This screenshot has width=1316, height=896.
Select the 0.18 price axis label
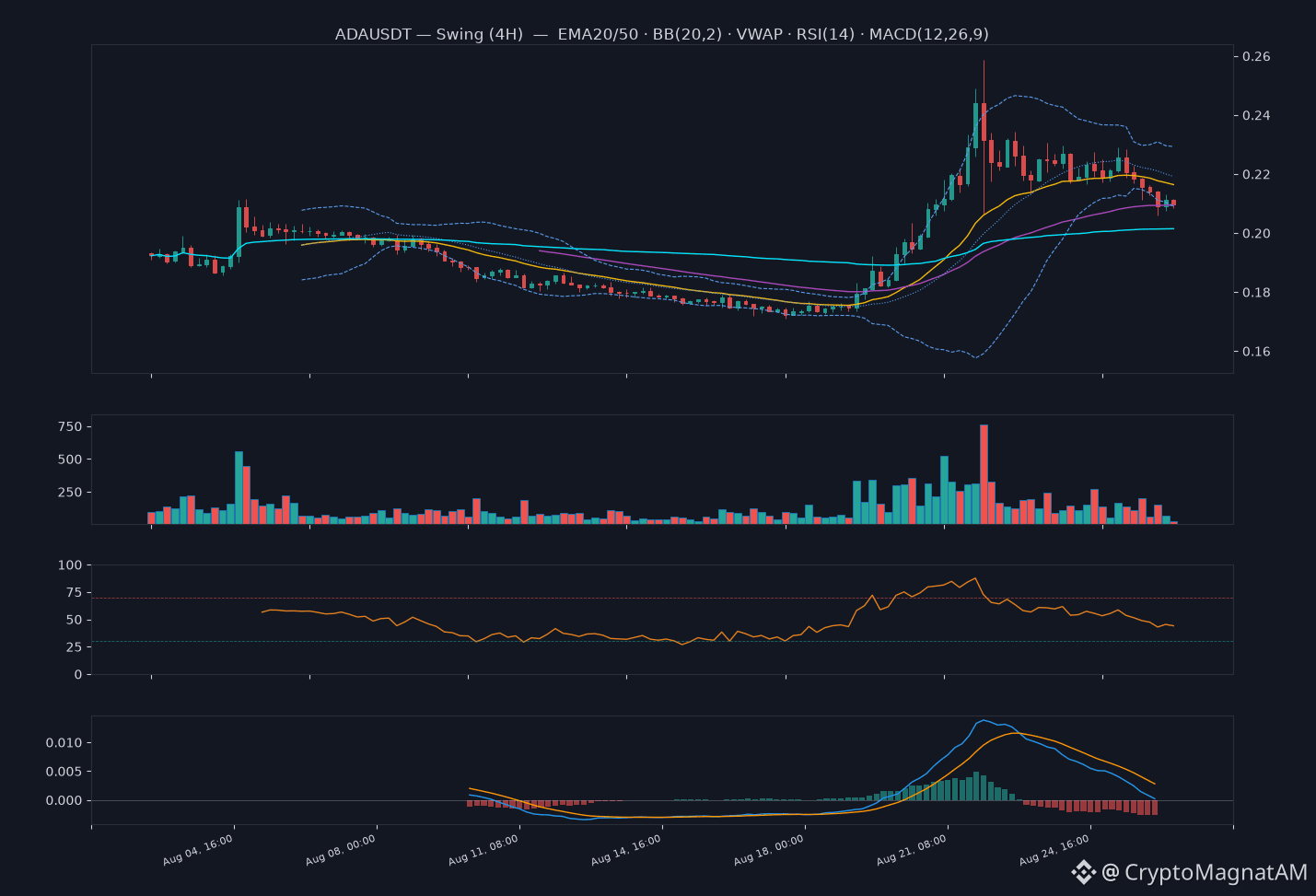point(1256,293)
